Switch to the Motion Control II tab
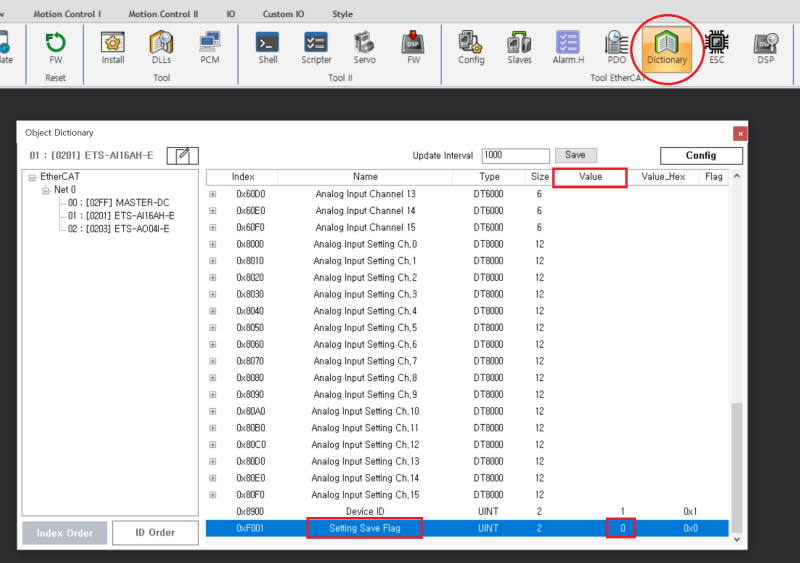This screenshot has height=563, width=800. tap(163, 14)
